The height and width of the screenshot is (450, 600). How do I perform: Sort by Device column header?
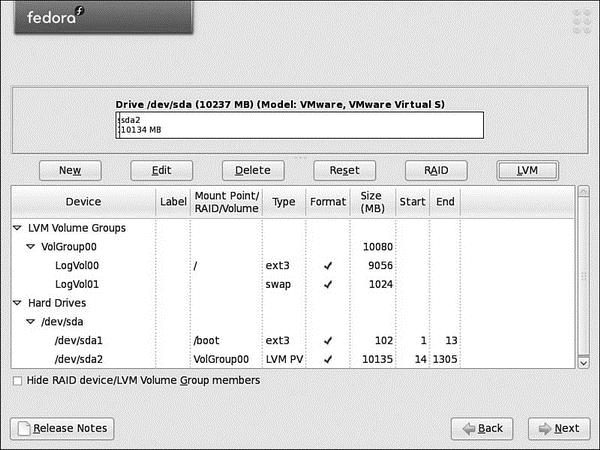coord(83,202)
